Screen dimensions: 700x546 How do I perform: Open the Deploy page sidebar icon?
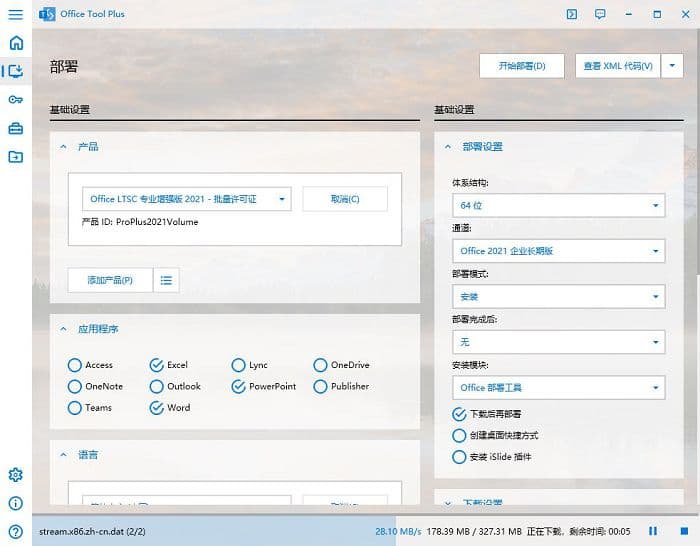click(16, 71)
